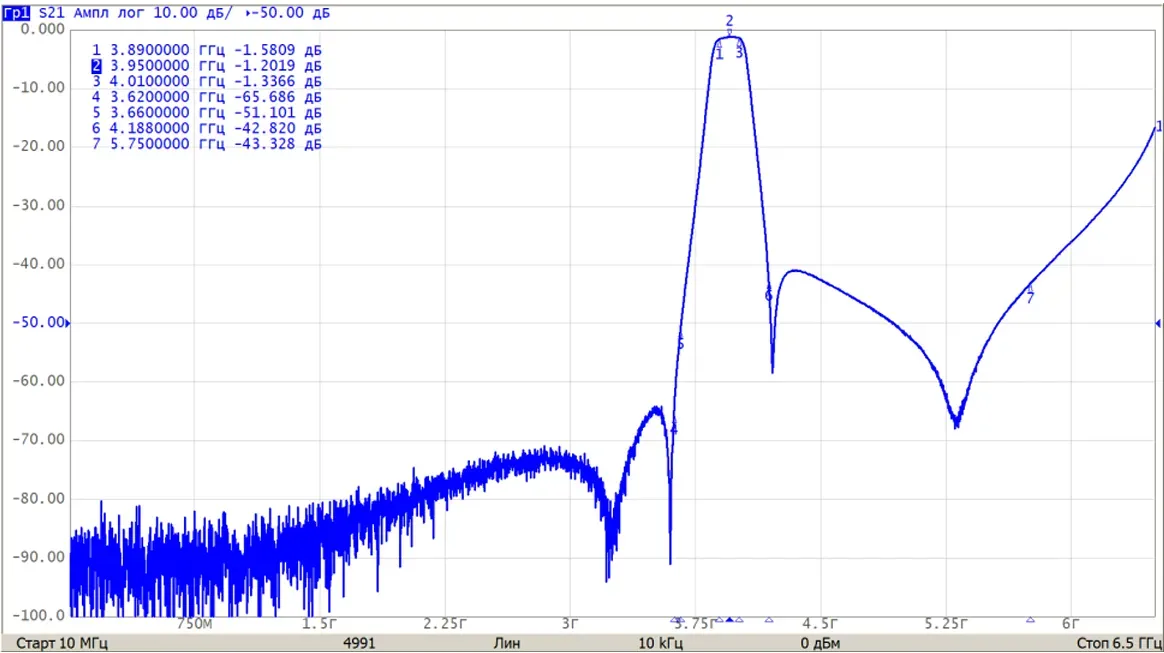Click the Лин sweep type field
The image size is (1164, 653).
[x=506, y=643]
